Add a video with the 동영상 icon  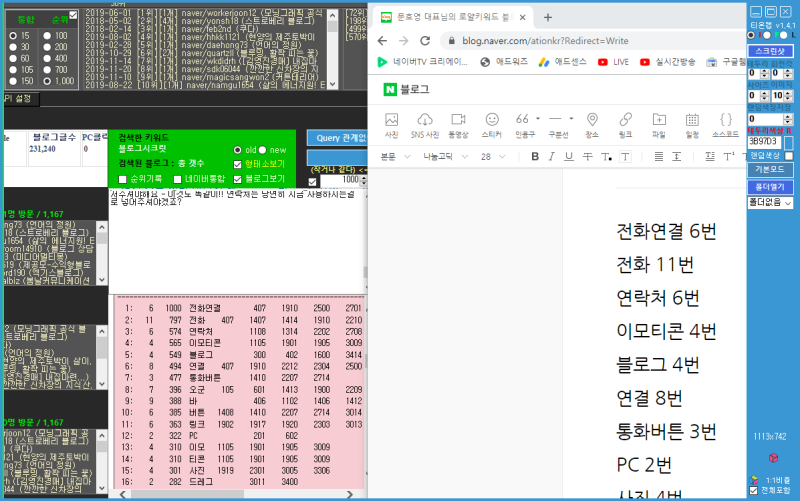458,125
